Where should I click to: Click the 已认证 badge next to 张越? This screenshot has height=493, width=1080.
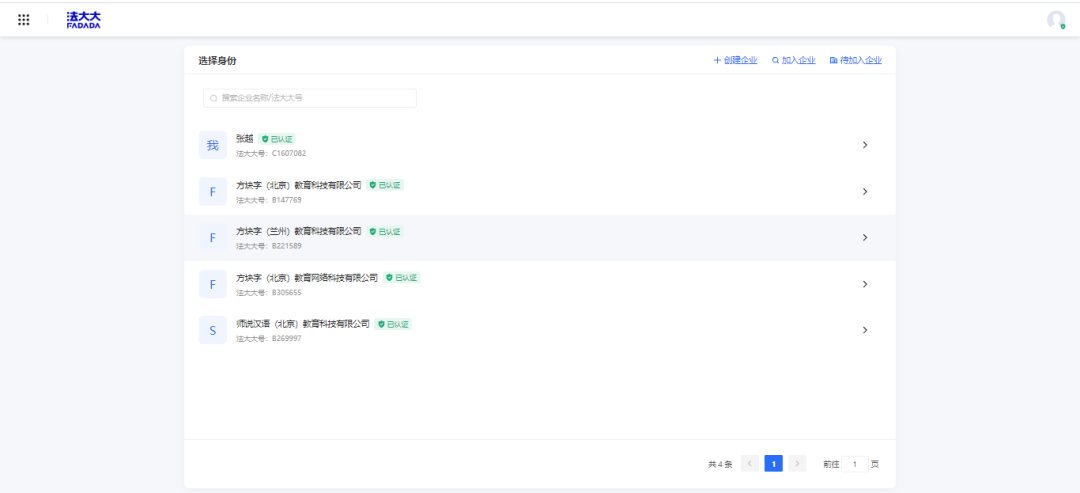[278, 139]
